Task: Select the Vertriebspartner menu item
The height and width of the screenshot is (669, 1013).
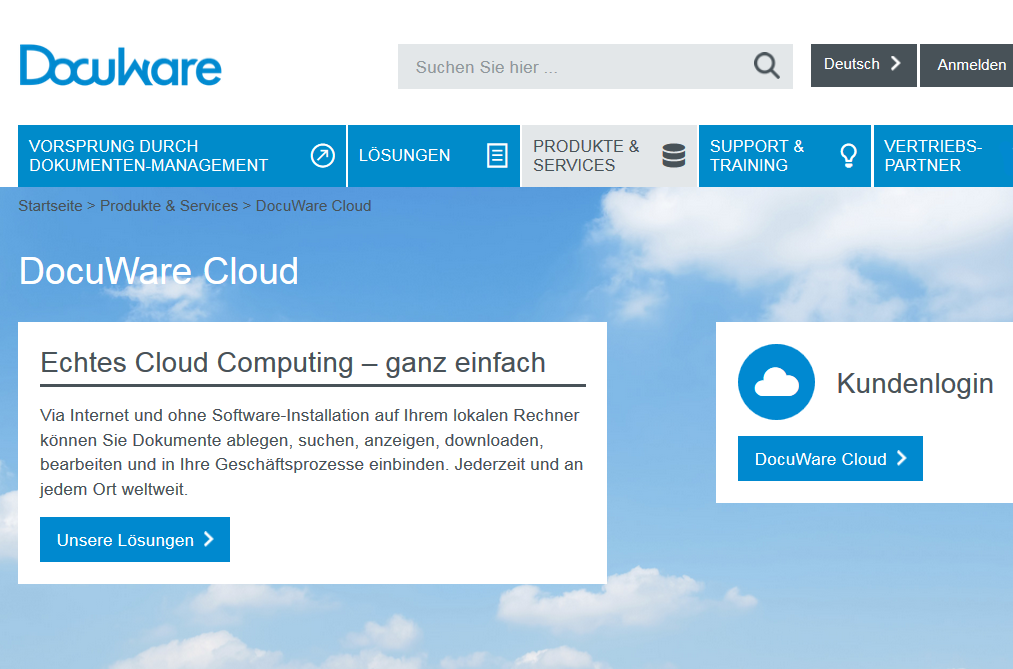Action: coord(930,155)
